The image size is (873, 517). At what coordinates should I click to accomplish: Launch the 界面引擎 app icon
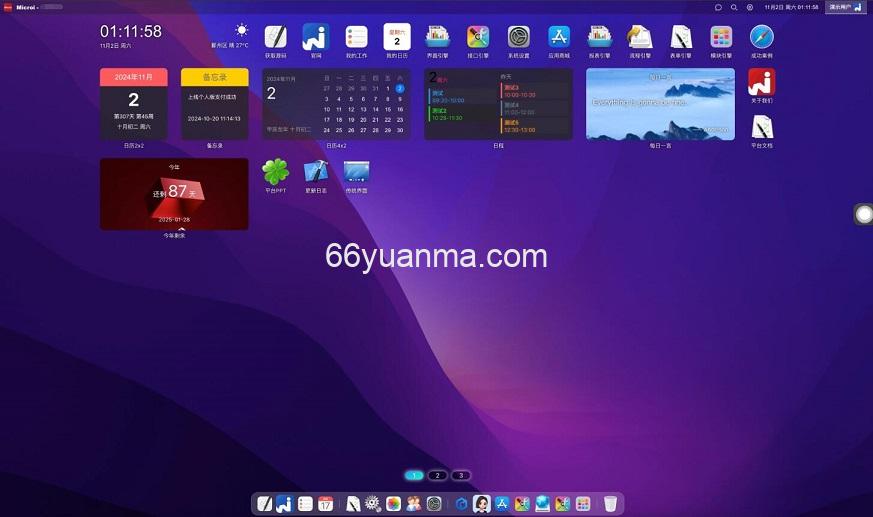(x=438, y=37)
